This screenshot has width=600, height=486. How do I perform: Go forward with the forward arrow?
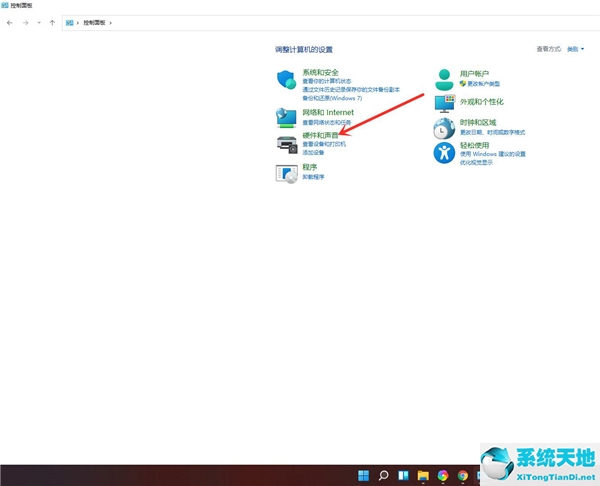click(x=25, y=23)
